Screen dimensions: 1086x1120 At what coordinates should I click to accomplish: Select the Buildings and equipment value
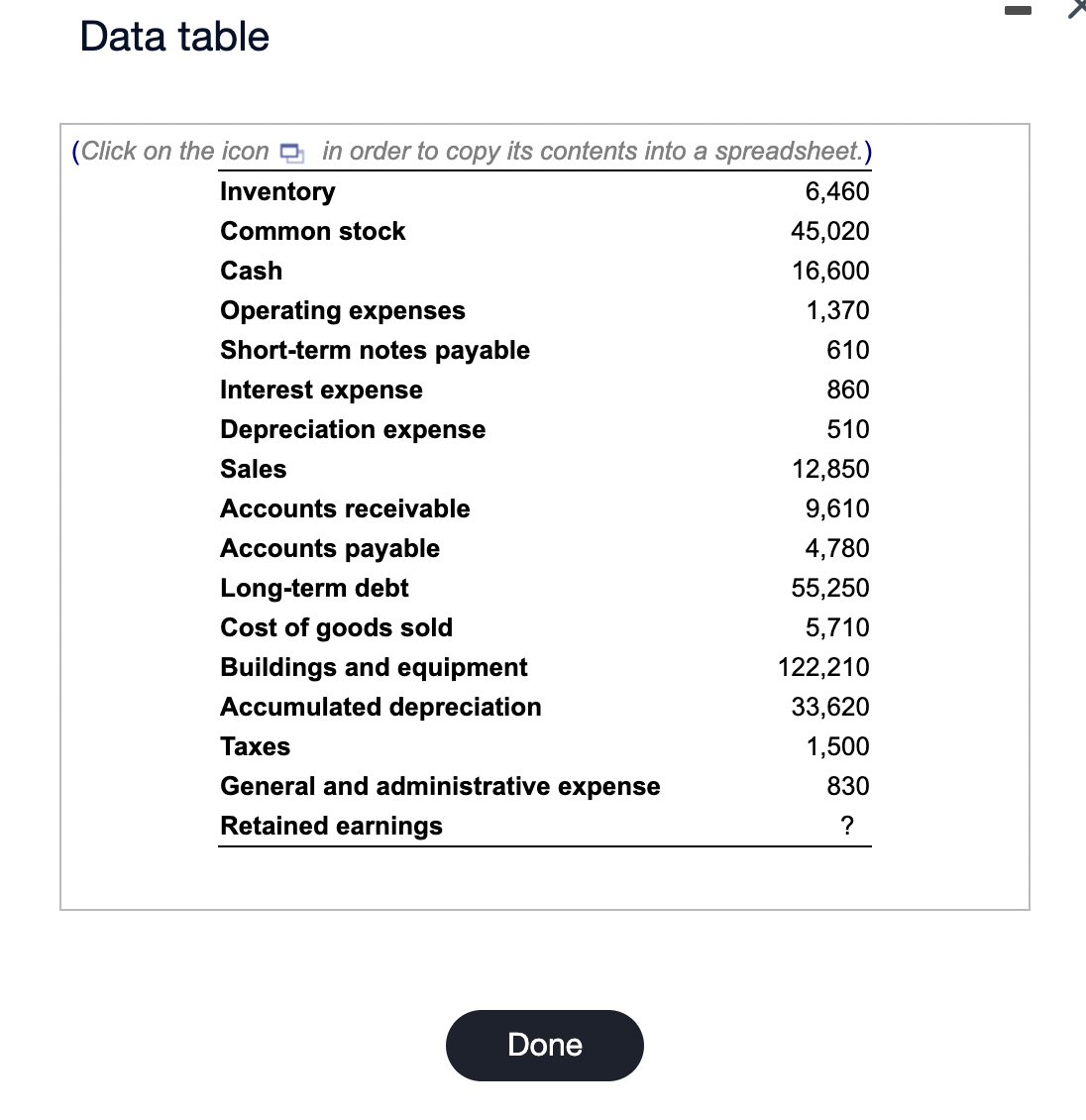(x=823, y=667)
